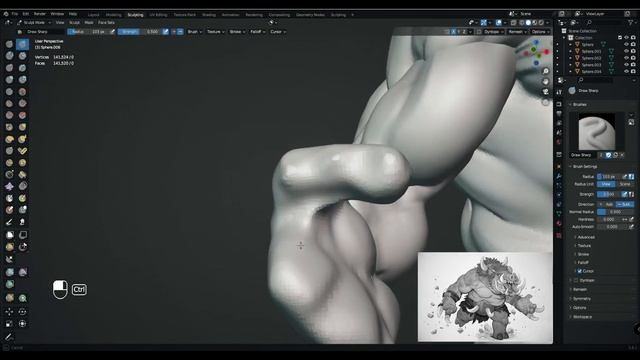Enable the Dyntopo checkbox in properties panel
This screenshot has height=360, width=640.
[x=576, y=280]
